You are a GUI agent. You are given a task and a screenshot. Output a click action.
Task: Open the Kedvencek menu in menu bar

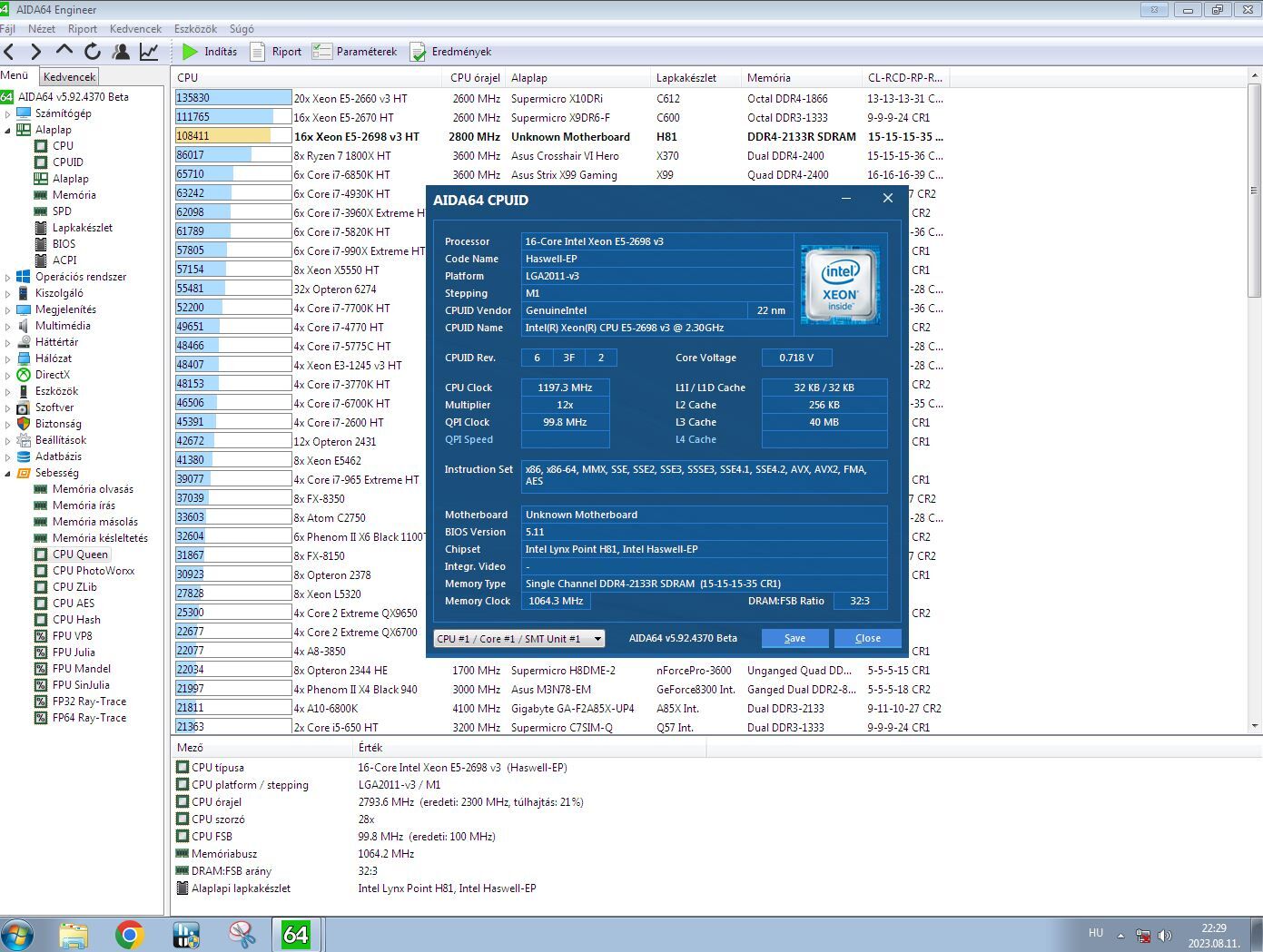pyautogui.click(x=135, y=29)
